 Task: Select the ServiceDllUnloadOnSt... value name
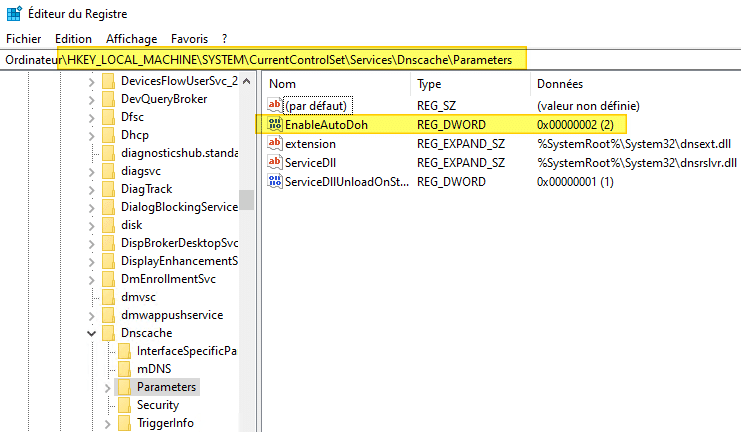tap(347, 182)
